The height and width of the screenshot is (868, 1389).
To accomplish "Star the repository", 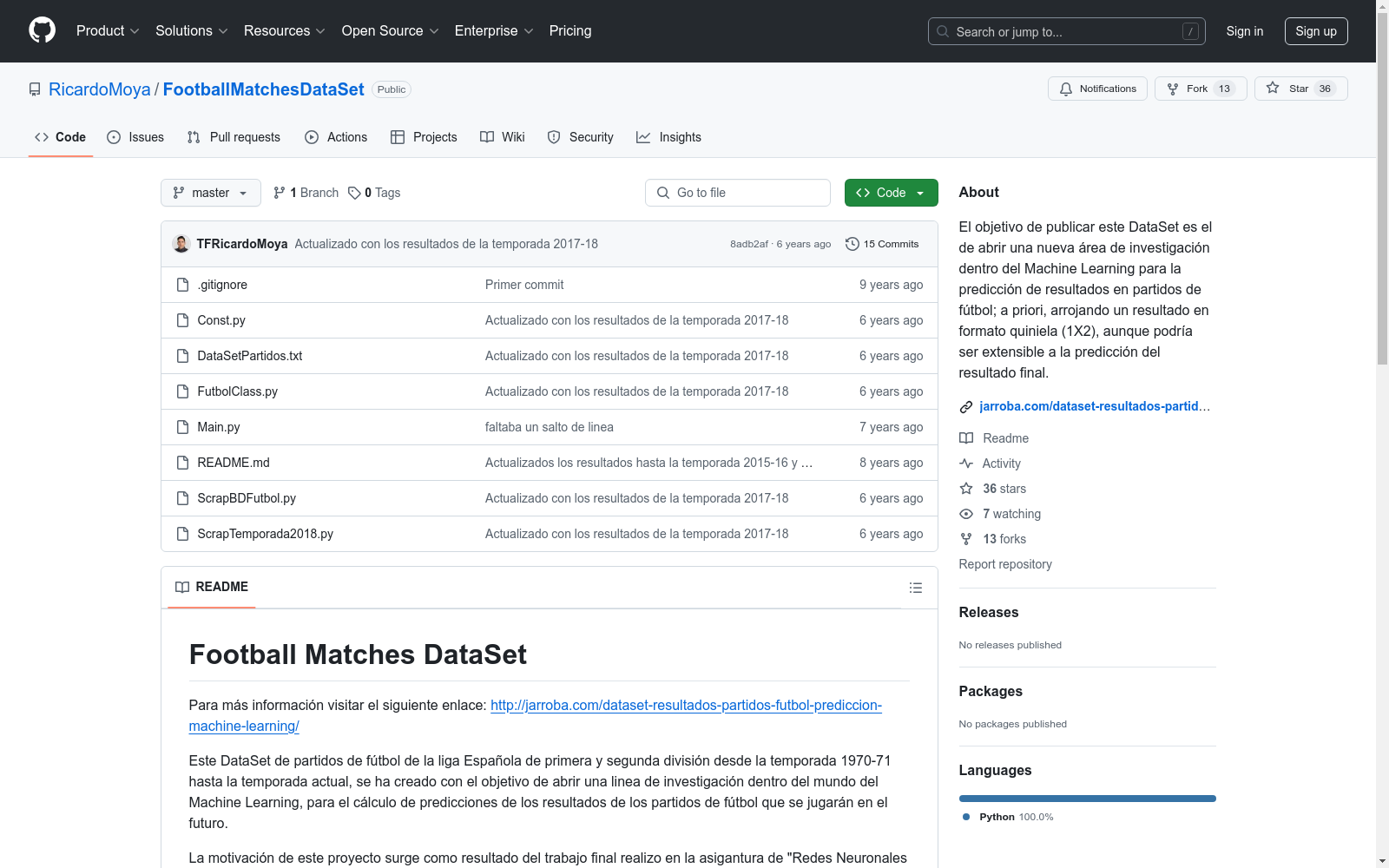I will point(1301,89).
